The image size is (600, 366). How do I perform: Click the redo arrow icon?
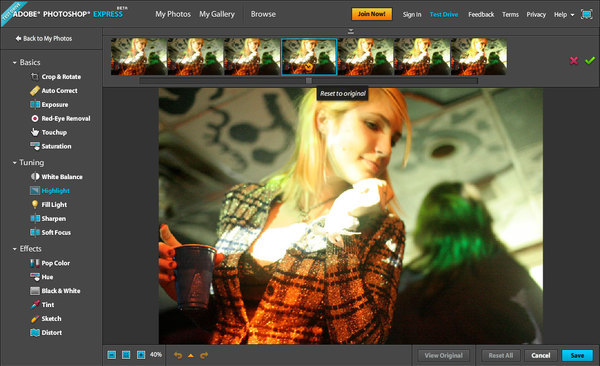(x=204, y=355)
